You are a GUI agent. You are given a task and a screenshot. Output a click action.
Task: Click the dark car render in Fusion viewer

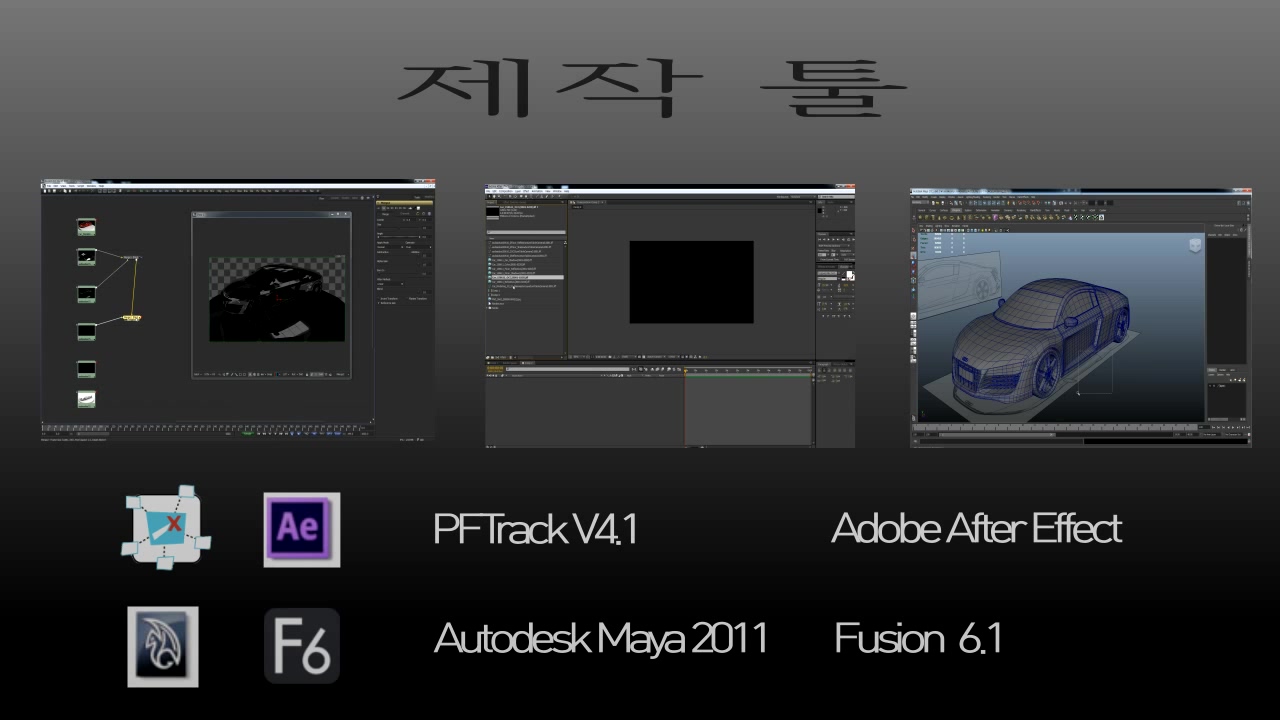pos(277,299)
